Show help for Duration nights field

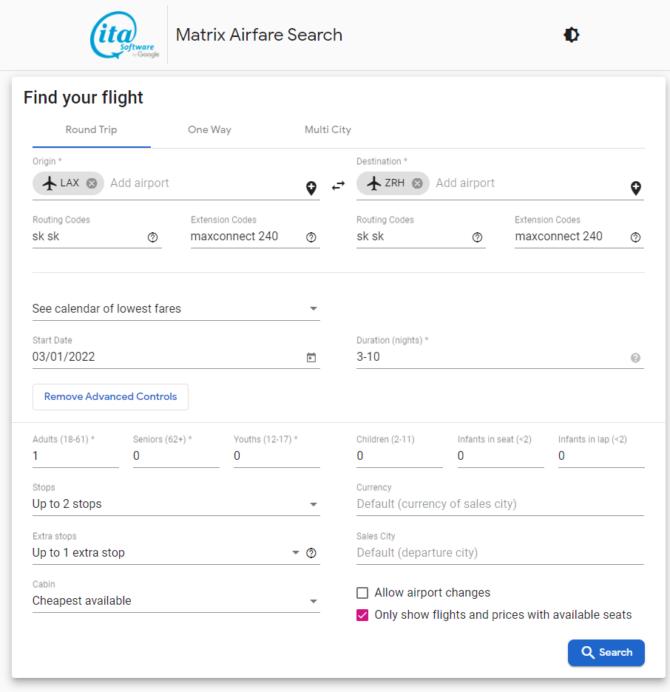point(636,358)
